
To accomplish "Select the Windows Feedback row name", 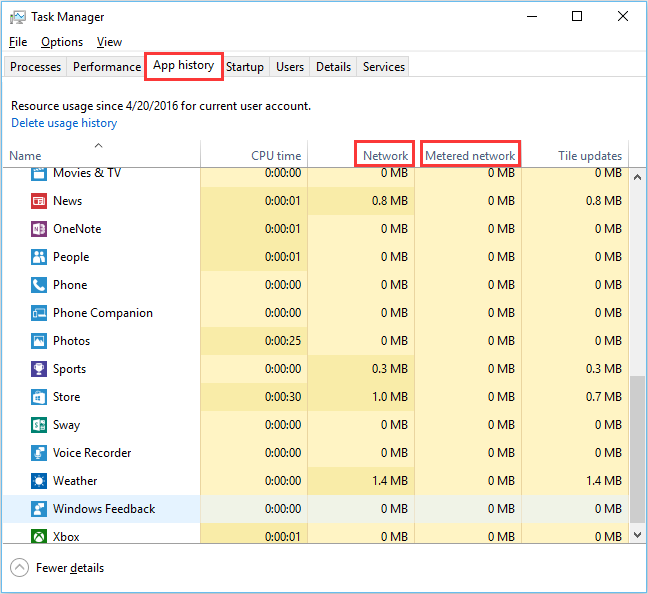I will (104, 509).
